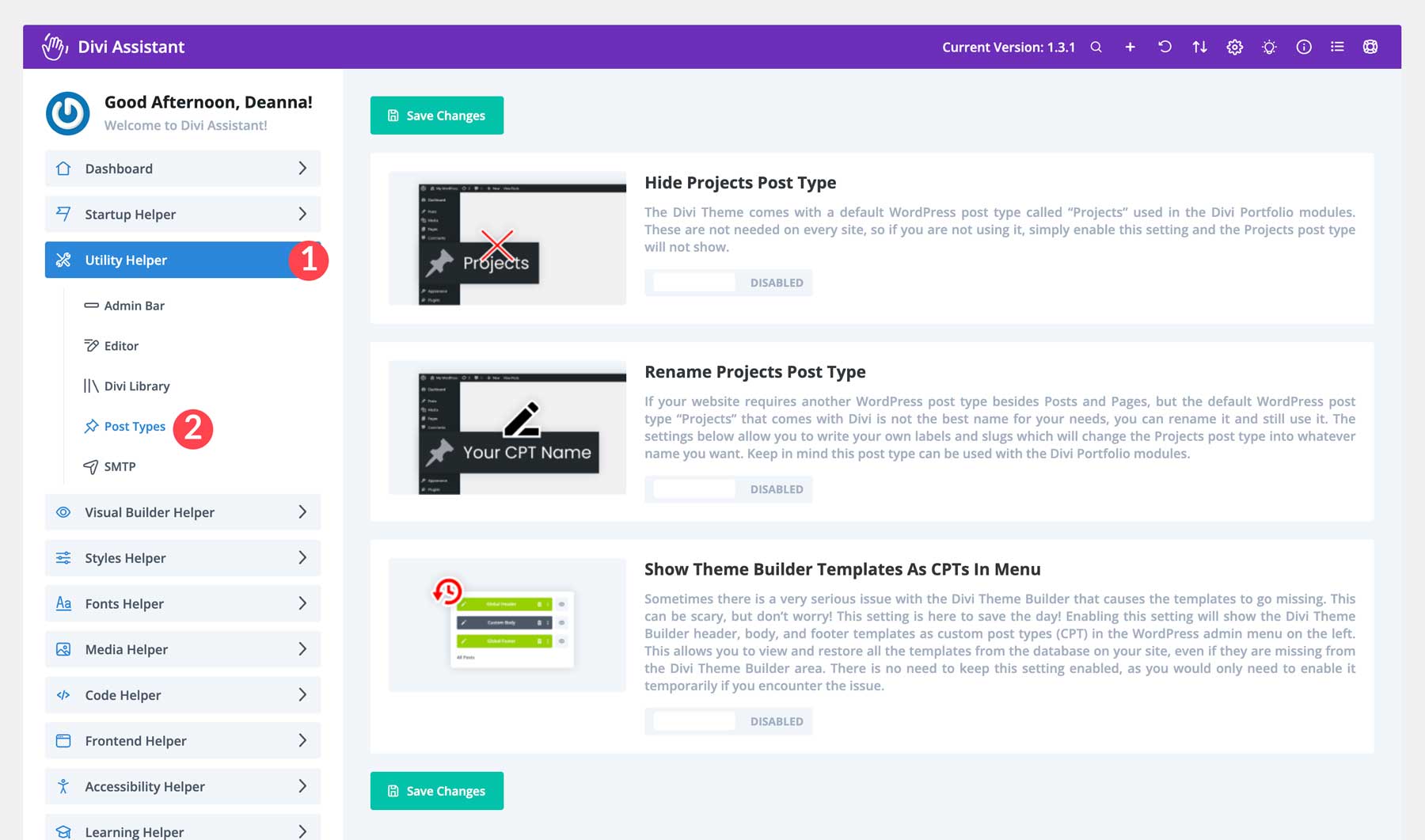Viewport: 1425px width, 840px height.
Task: Select Post Types under Utility Helper
Action: coord(135,426)
